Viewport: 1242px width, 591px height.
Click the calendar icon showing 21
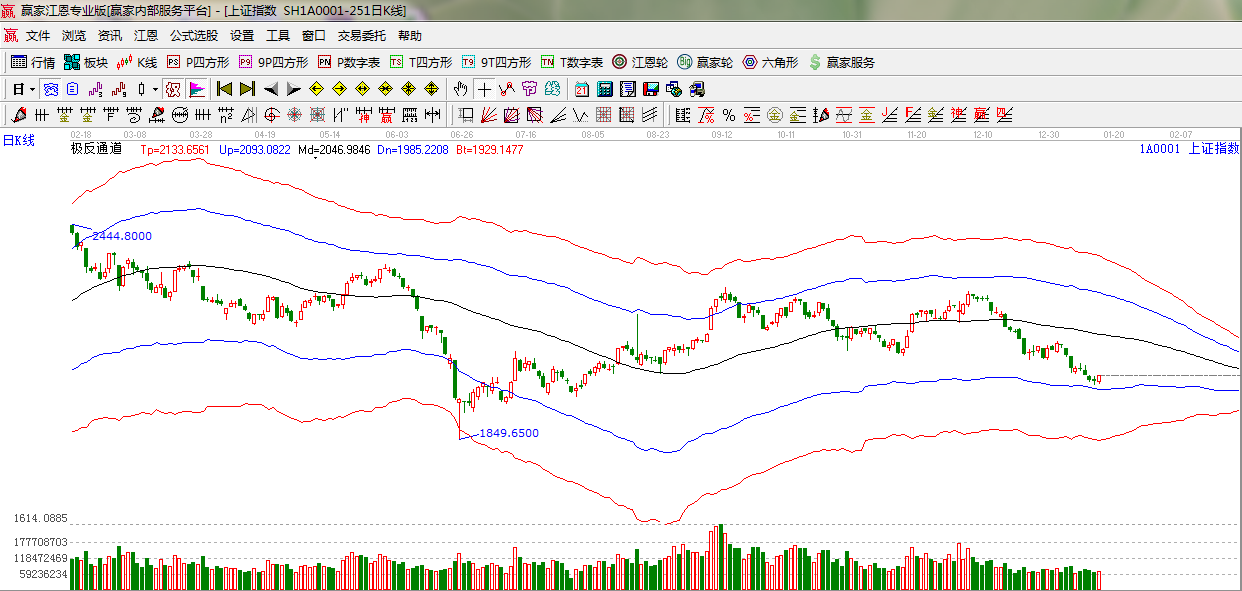point(582,89)
